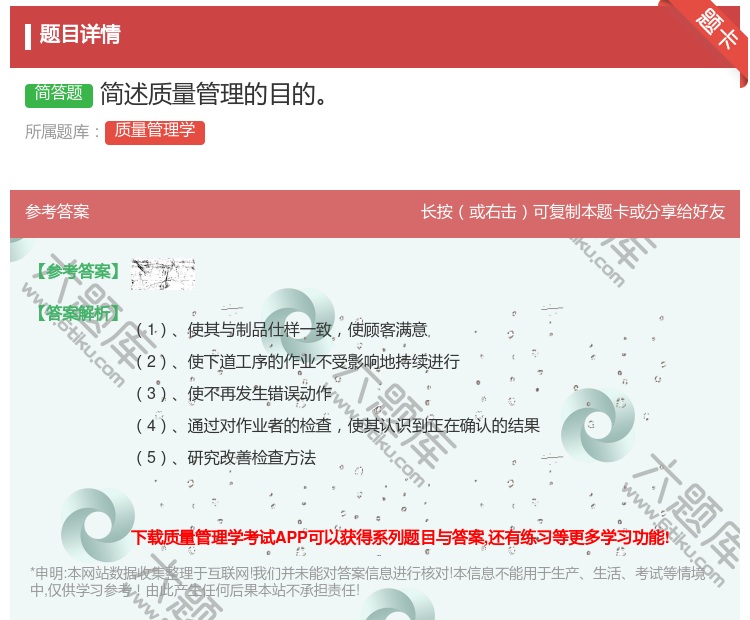
Task: Click the 参考答案 section heading
Action: click(57, 212)
